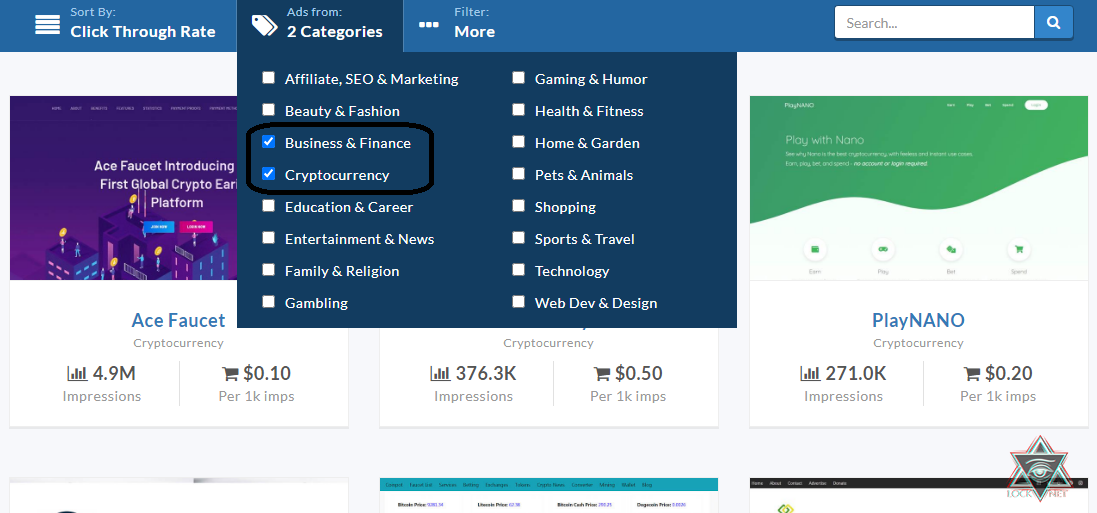Screen dimensions: 1097x513
Task: Click the magnifying glass search button
Action: (x=1053, y=22)
